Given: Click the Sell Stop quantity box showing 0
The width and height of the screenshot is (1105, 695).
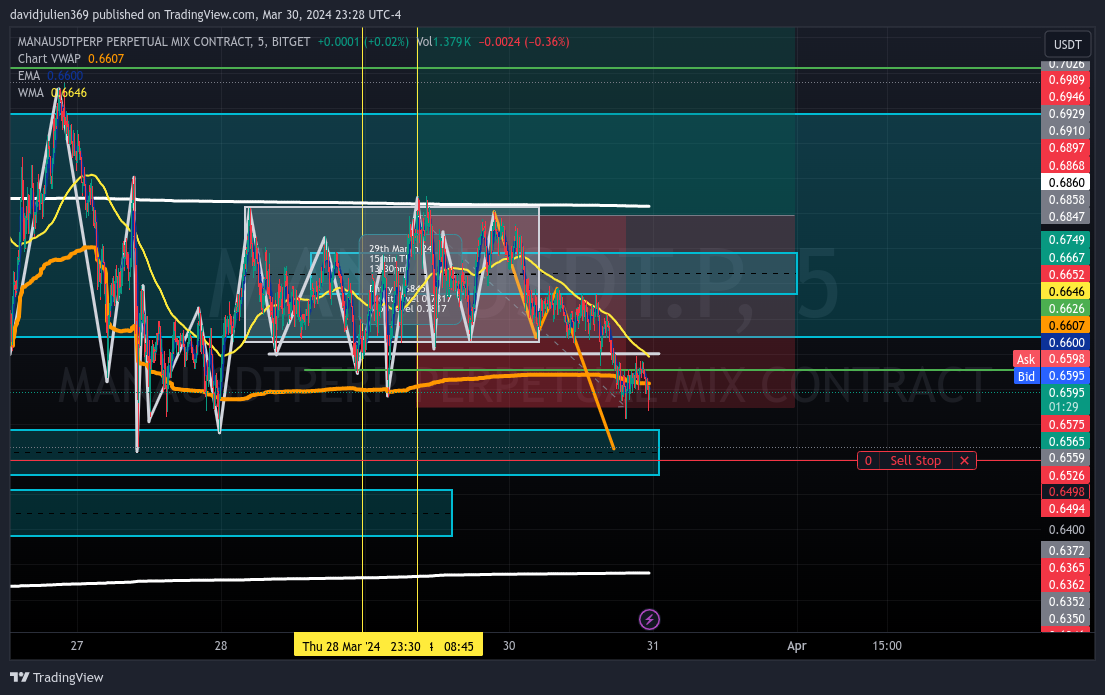Looking at the screenshot, I should click(868, 460).
